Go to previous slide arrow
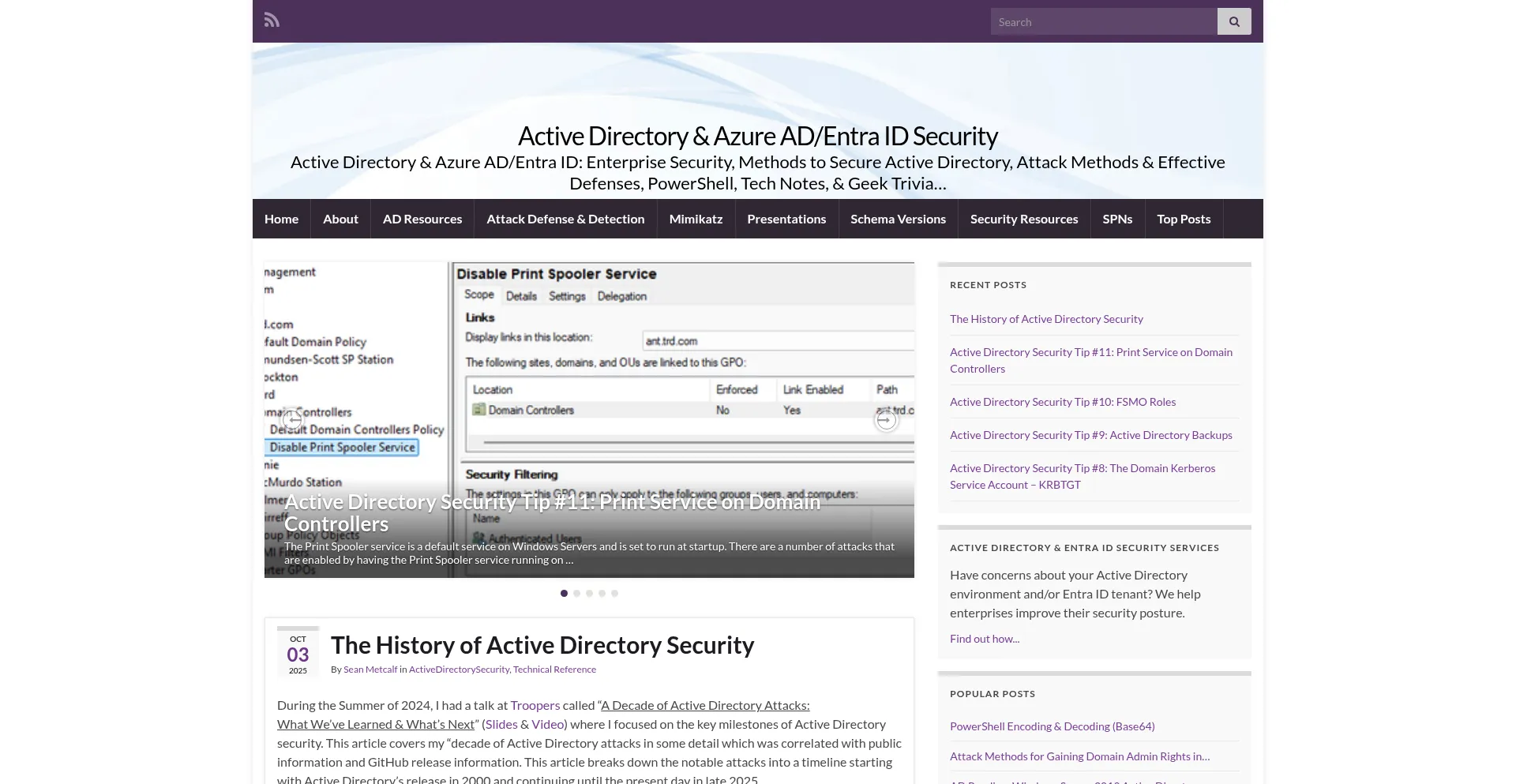1516x784 pixels. (x=293, y=419)
